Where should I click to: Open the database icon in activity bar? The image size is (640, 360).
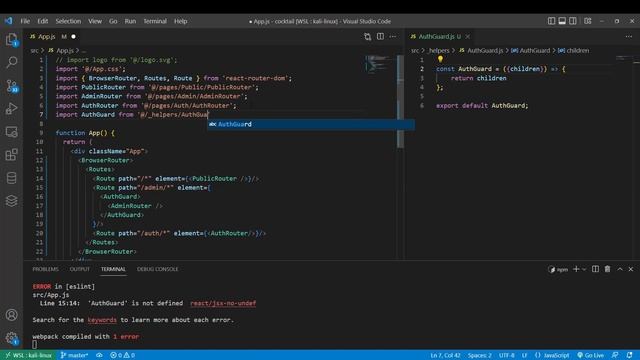click(11, 178)
